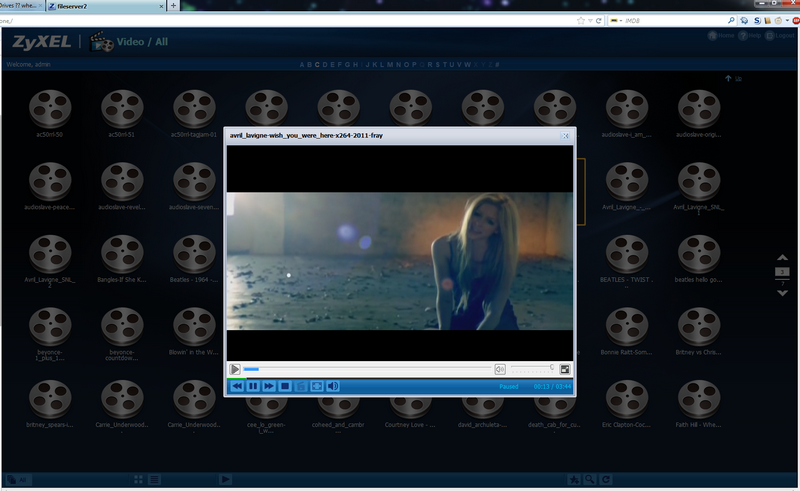
Task: Click the search magnifier in the bottom bar
Action: pos(590,479)
